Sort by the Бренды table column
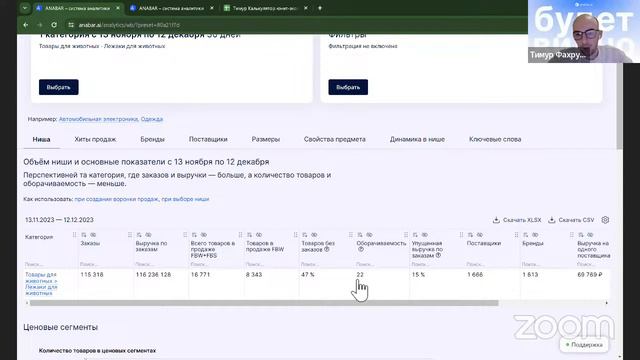This screenshot has width=640, height=360. click(526, 235)
